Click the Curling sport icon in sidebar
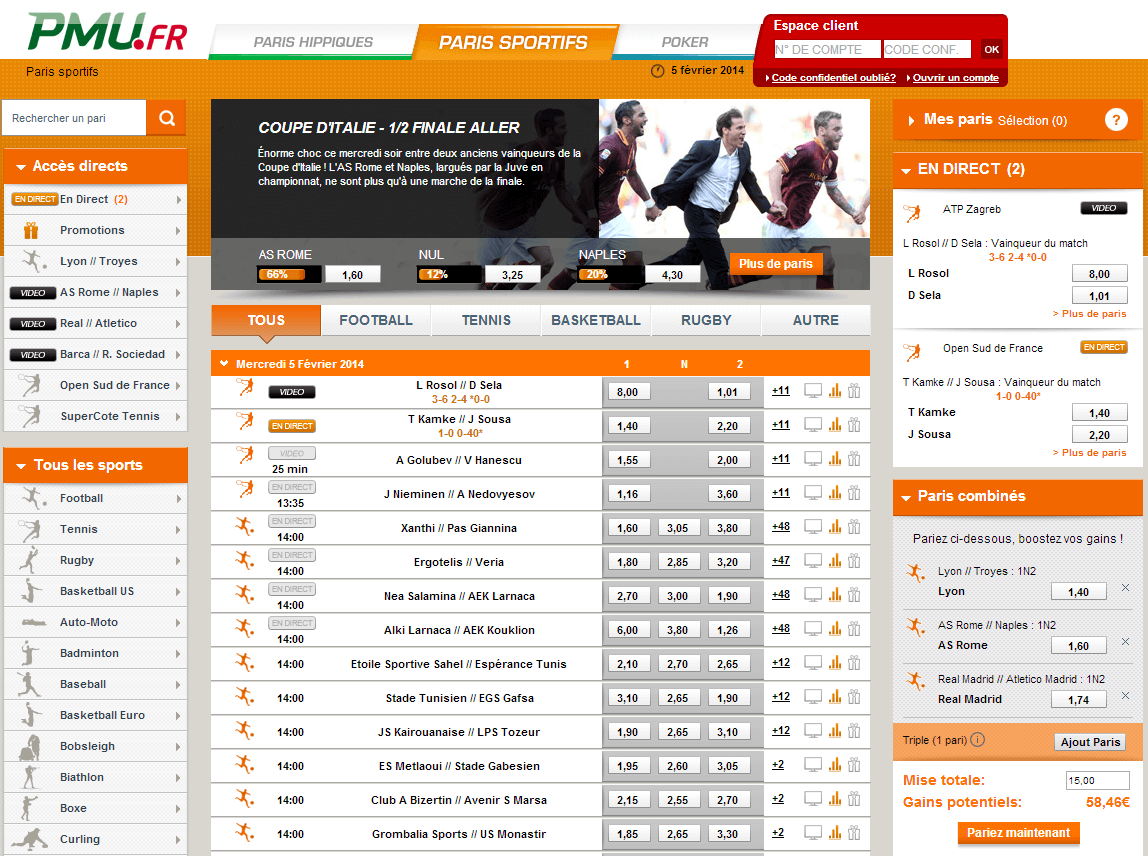This screenshot has width=1148, height=856. [x=29, y=839]
